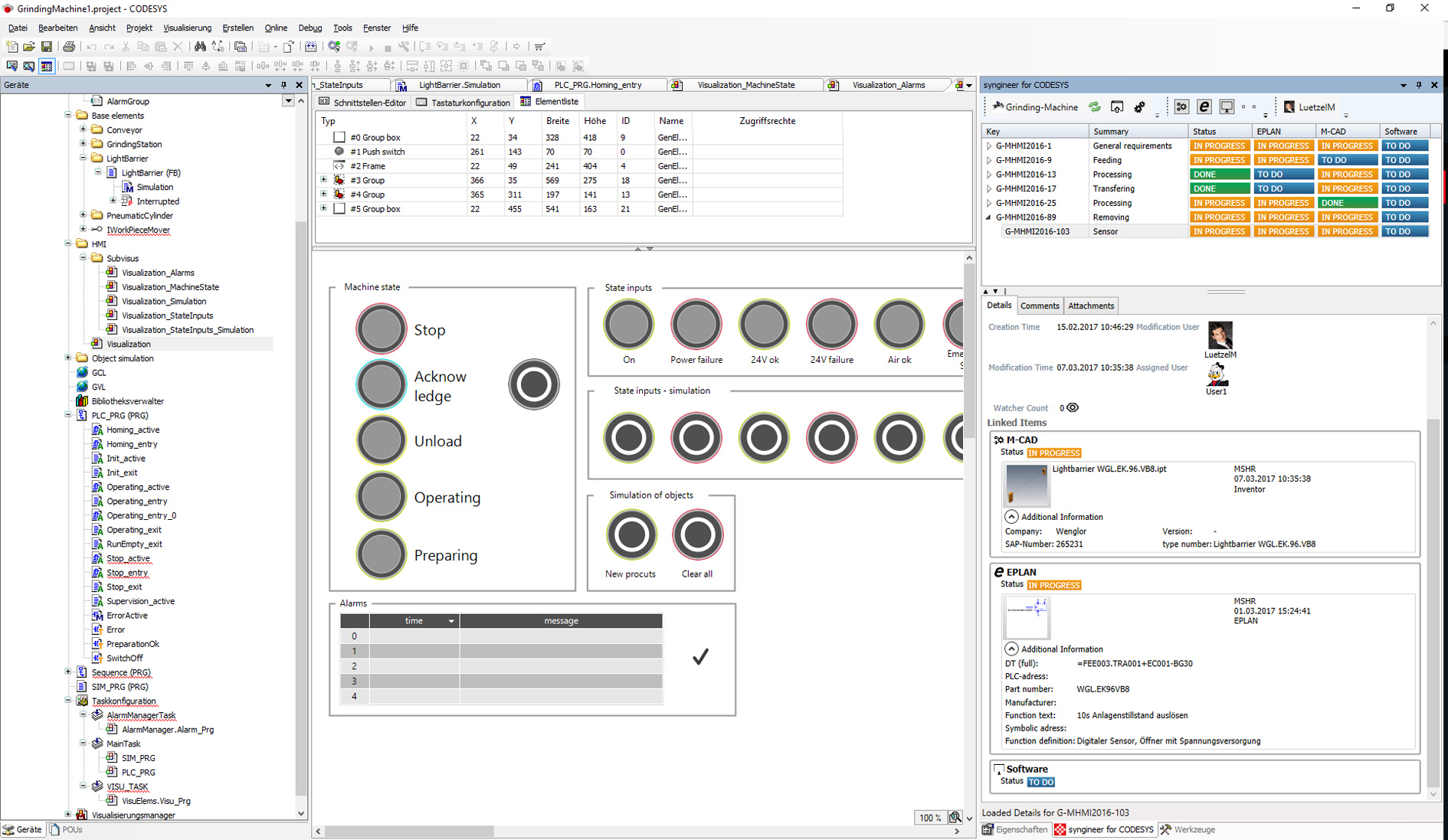The width and height of the screenshot is (1448, 840).
Task: Click the EPLAN 'e' filter icon
Action: click(x=1204, y=107)
